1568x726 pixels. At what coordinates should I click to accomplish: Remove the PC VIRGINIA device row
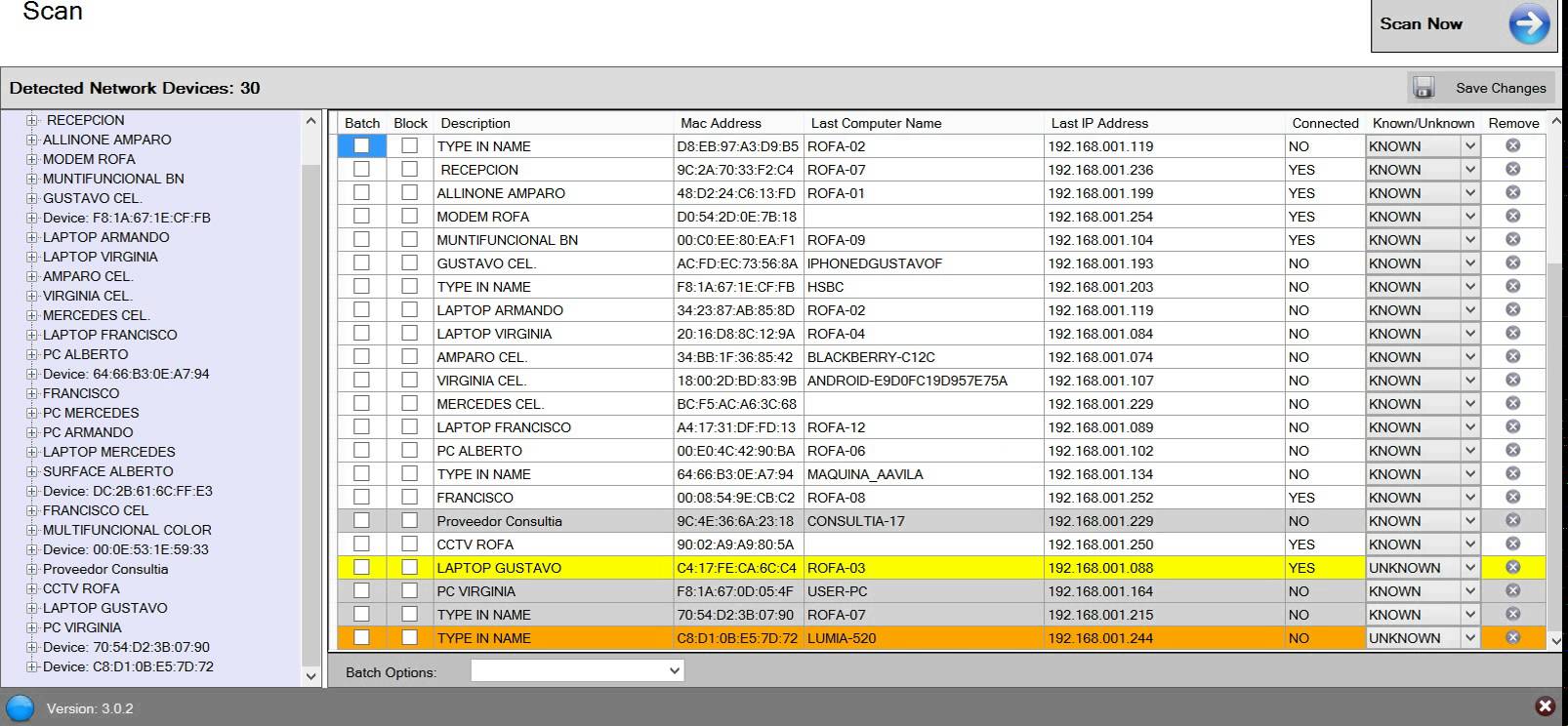1512,591
